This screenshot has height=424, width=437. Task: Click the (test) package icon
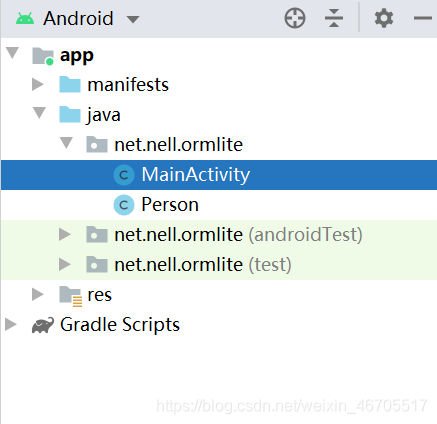point(97,264)
